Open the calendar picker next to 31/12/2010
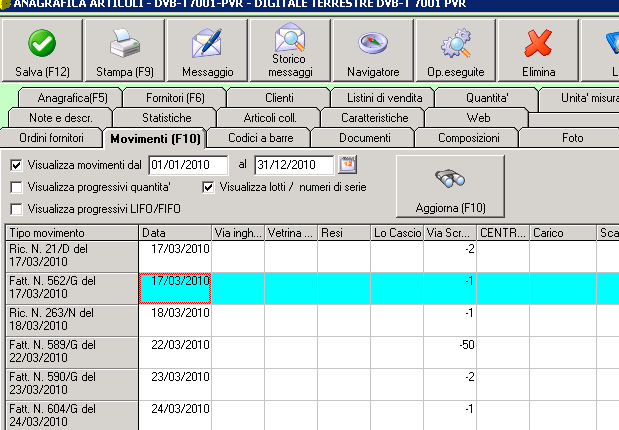This screenshot has width=619, height=430. point(347,165)
